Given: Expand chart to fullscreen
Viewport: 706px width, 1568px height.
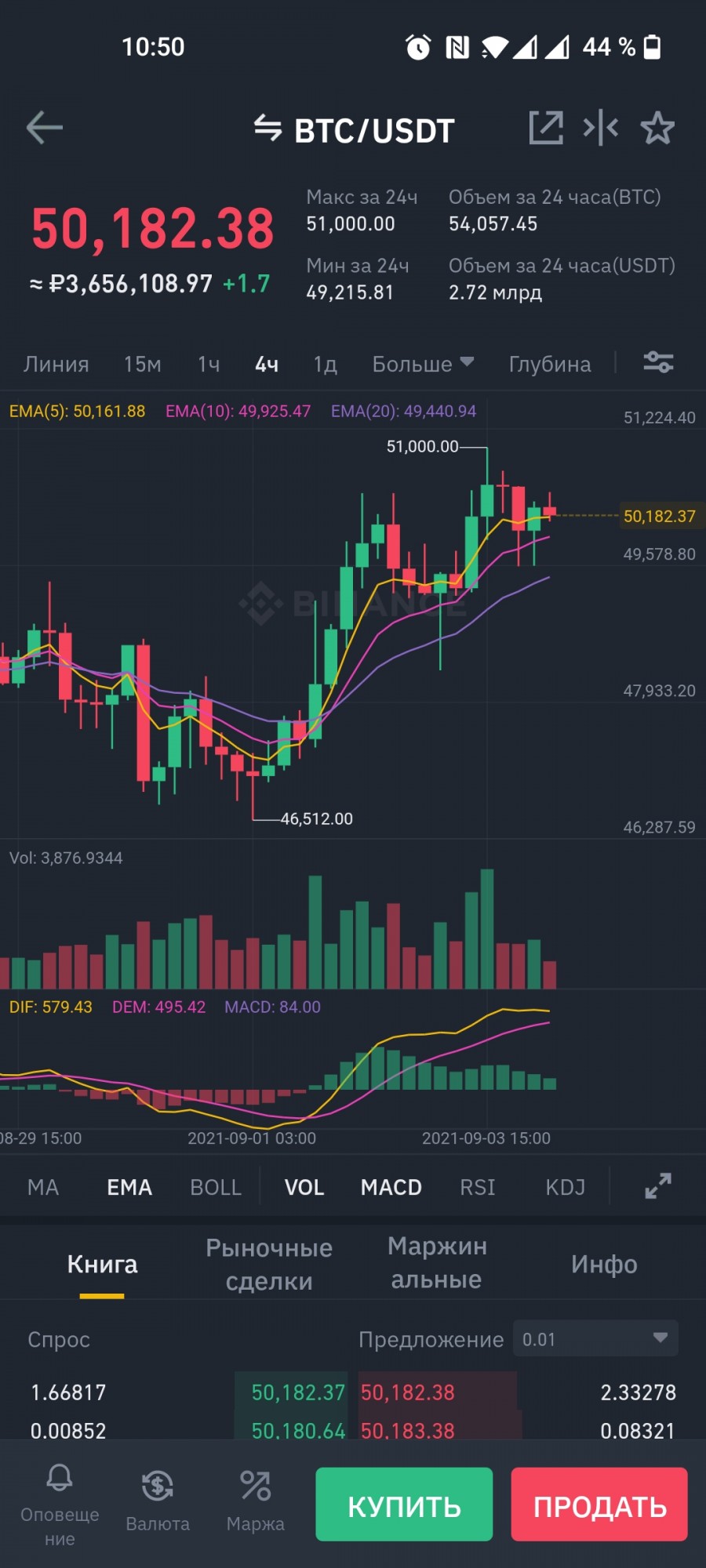Looking at the screenshot, I should tap(658, 1185).
